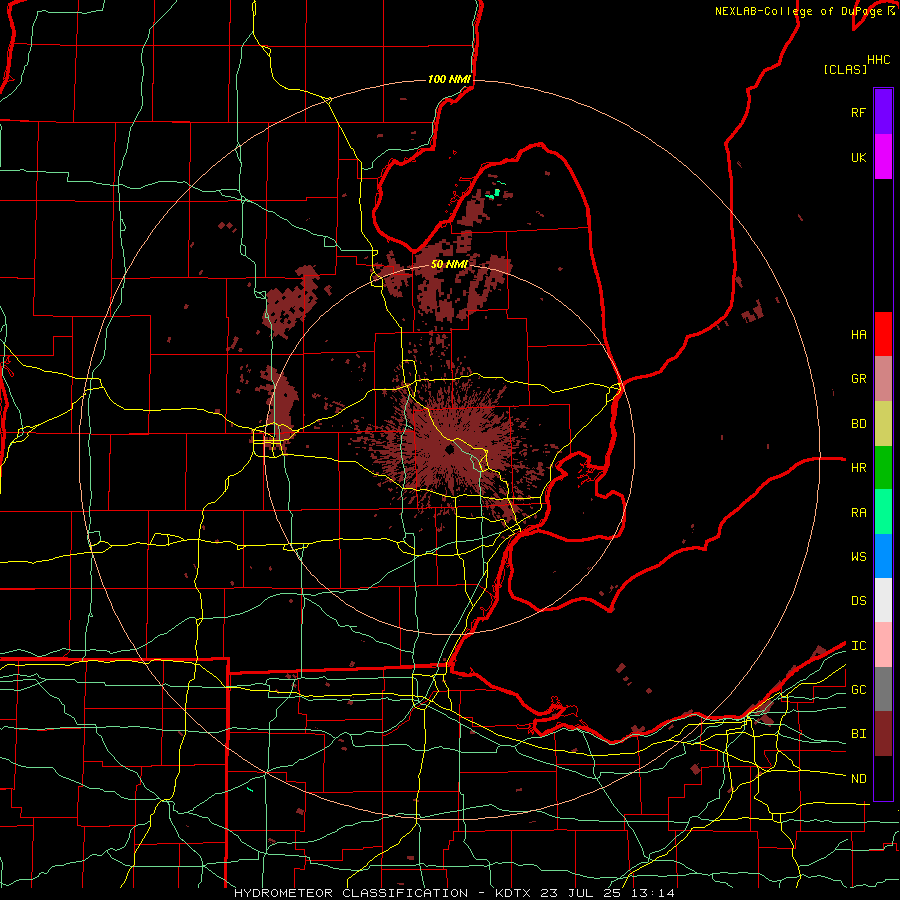
Task: Click the HA red legend swatch
Action: click(883, 334)
